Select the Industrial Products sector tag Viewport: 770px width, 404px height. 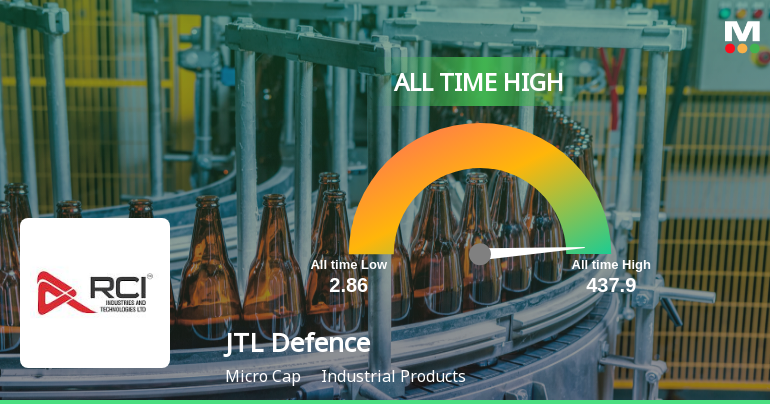(x=393, y=377)
